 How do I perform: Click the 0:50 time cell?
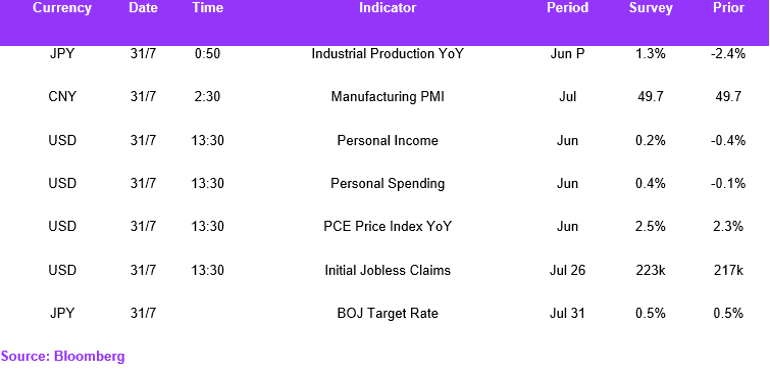[x=207, y=54]
